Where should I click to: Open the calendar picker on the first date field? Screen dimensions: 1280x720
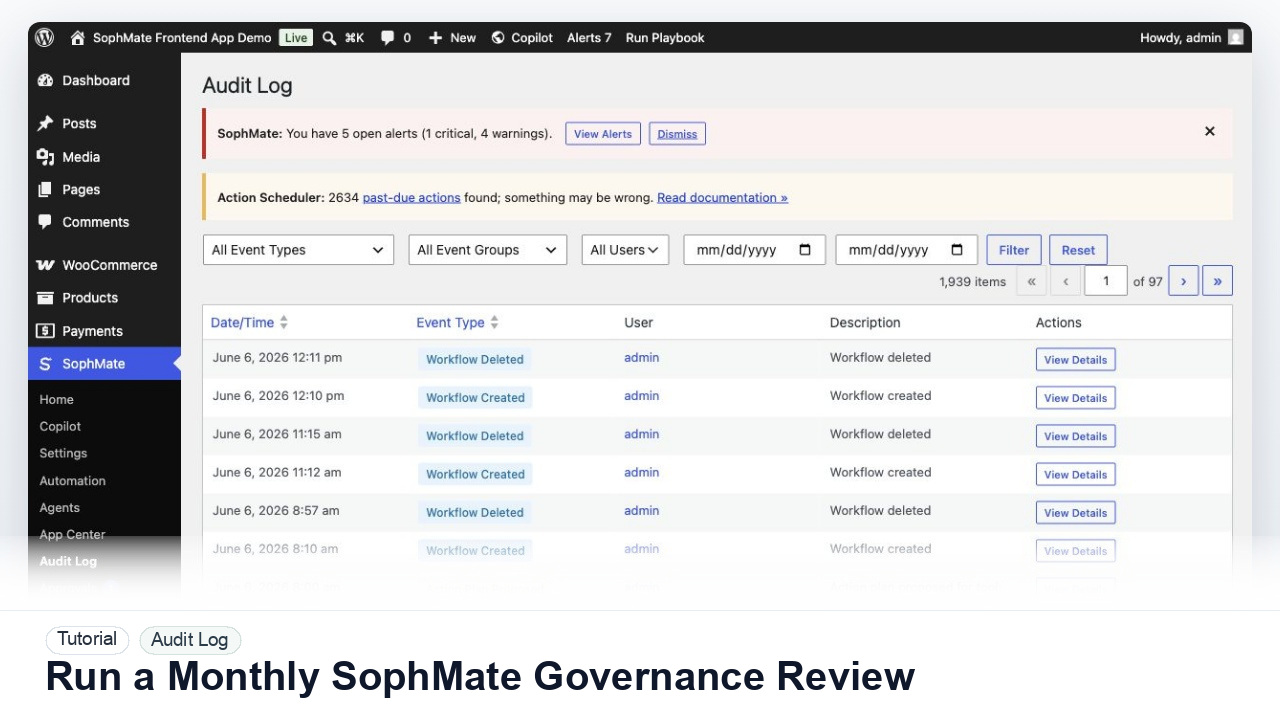pyautogui.click(x=805, y=250)
